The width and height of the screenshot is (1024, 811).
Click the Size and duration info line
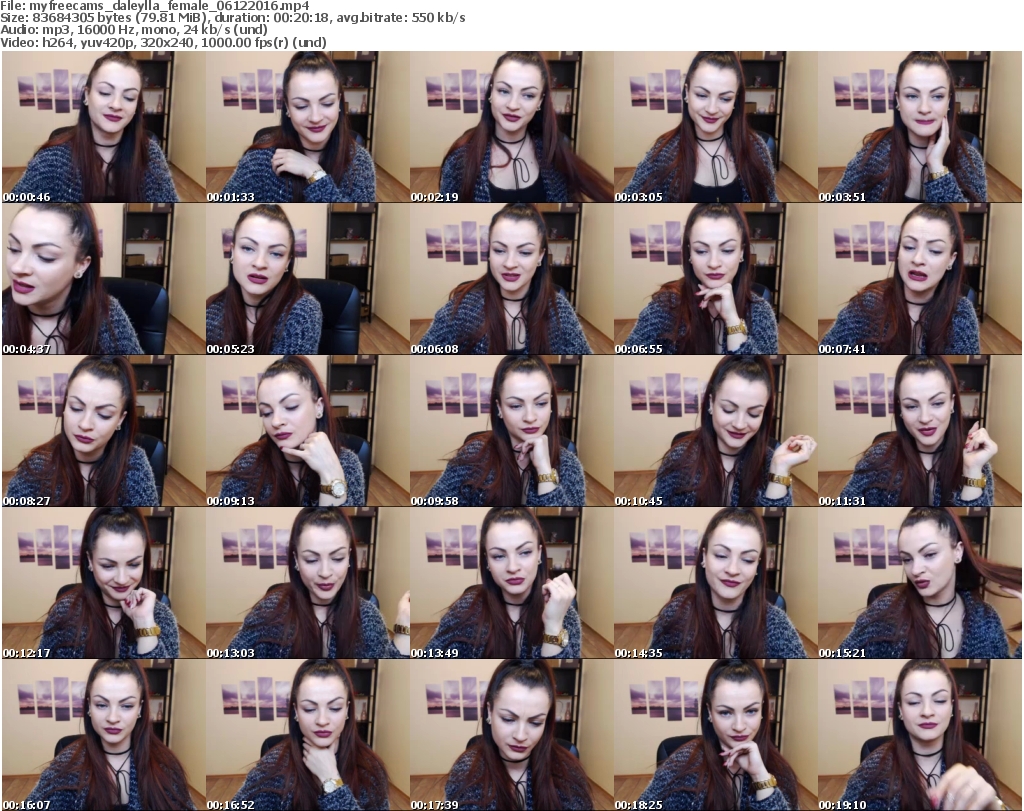pos(232,18)
